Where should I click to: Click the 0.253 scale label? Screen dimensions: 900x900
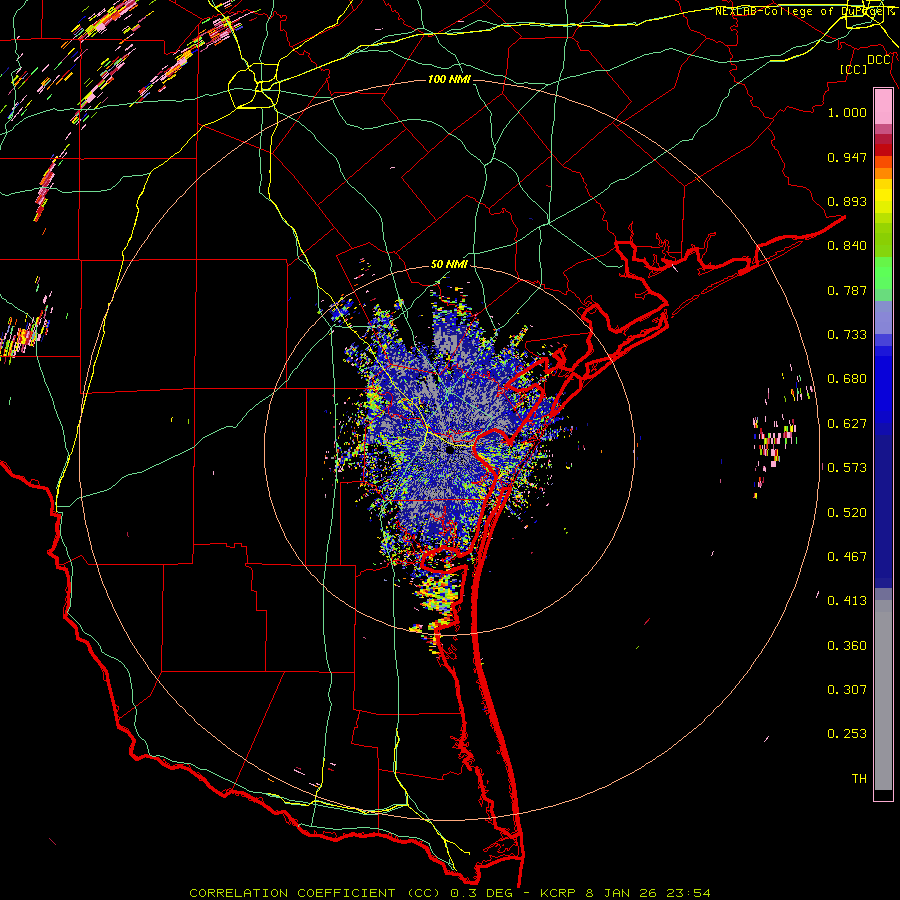tap(847, 734)
